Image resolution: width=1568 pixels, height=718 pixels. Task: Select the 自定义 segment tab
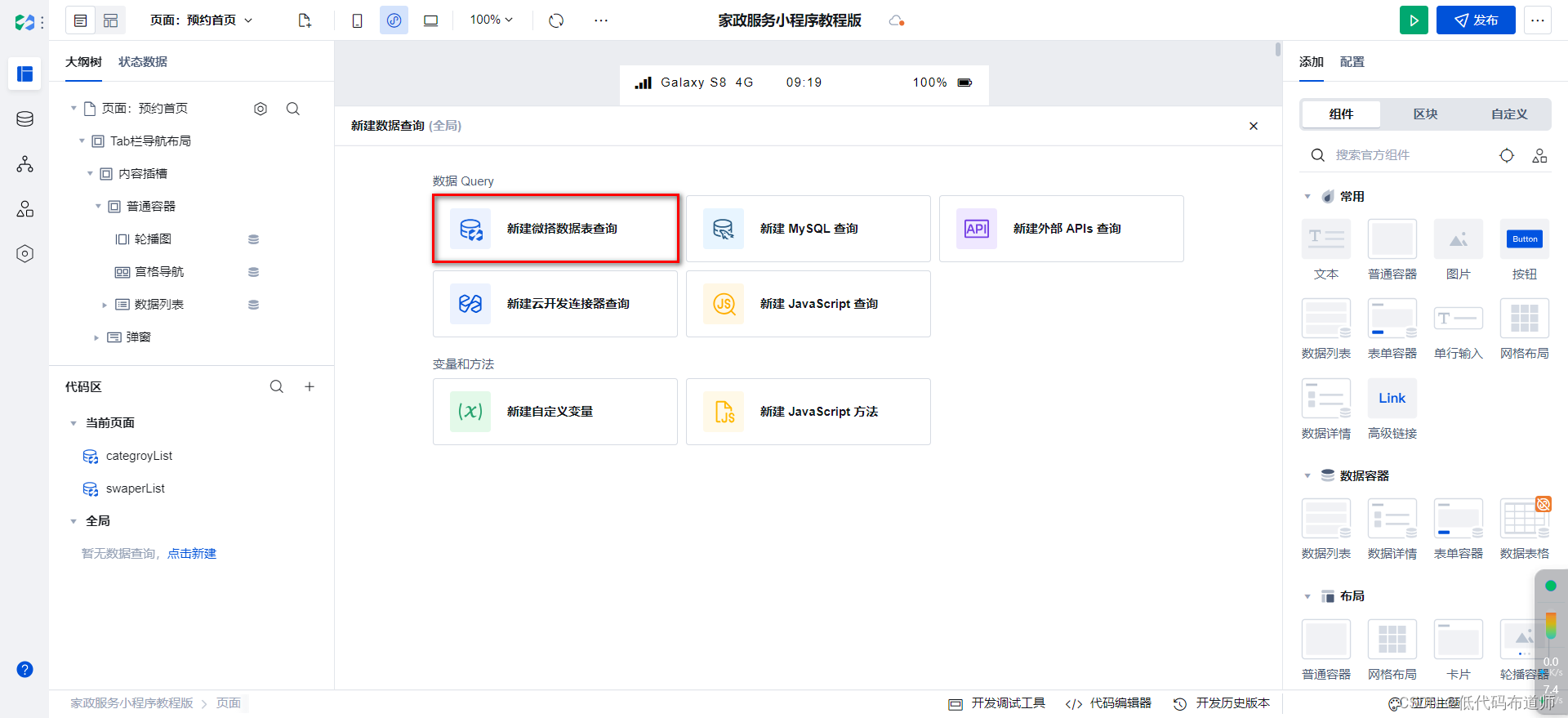click(1508, 114)
